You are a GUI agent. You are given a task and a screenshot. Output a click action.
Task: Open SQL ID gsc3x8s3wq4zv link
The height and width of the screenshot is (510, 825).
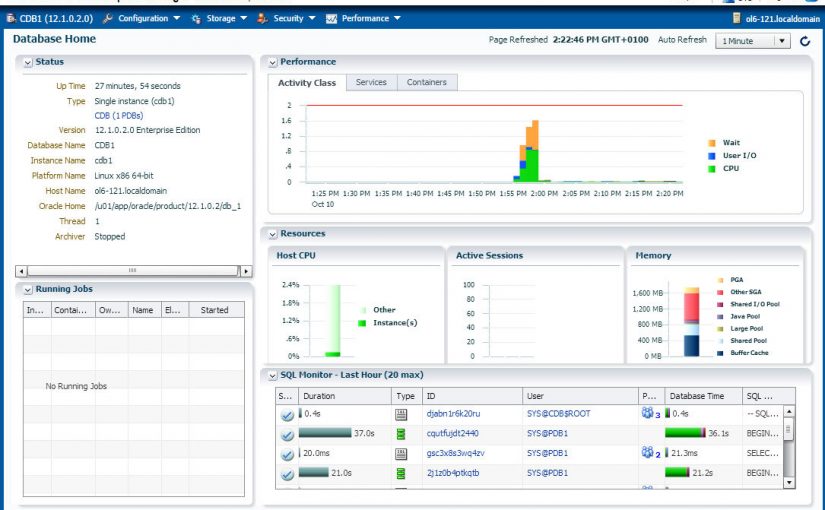click(456, 453)
